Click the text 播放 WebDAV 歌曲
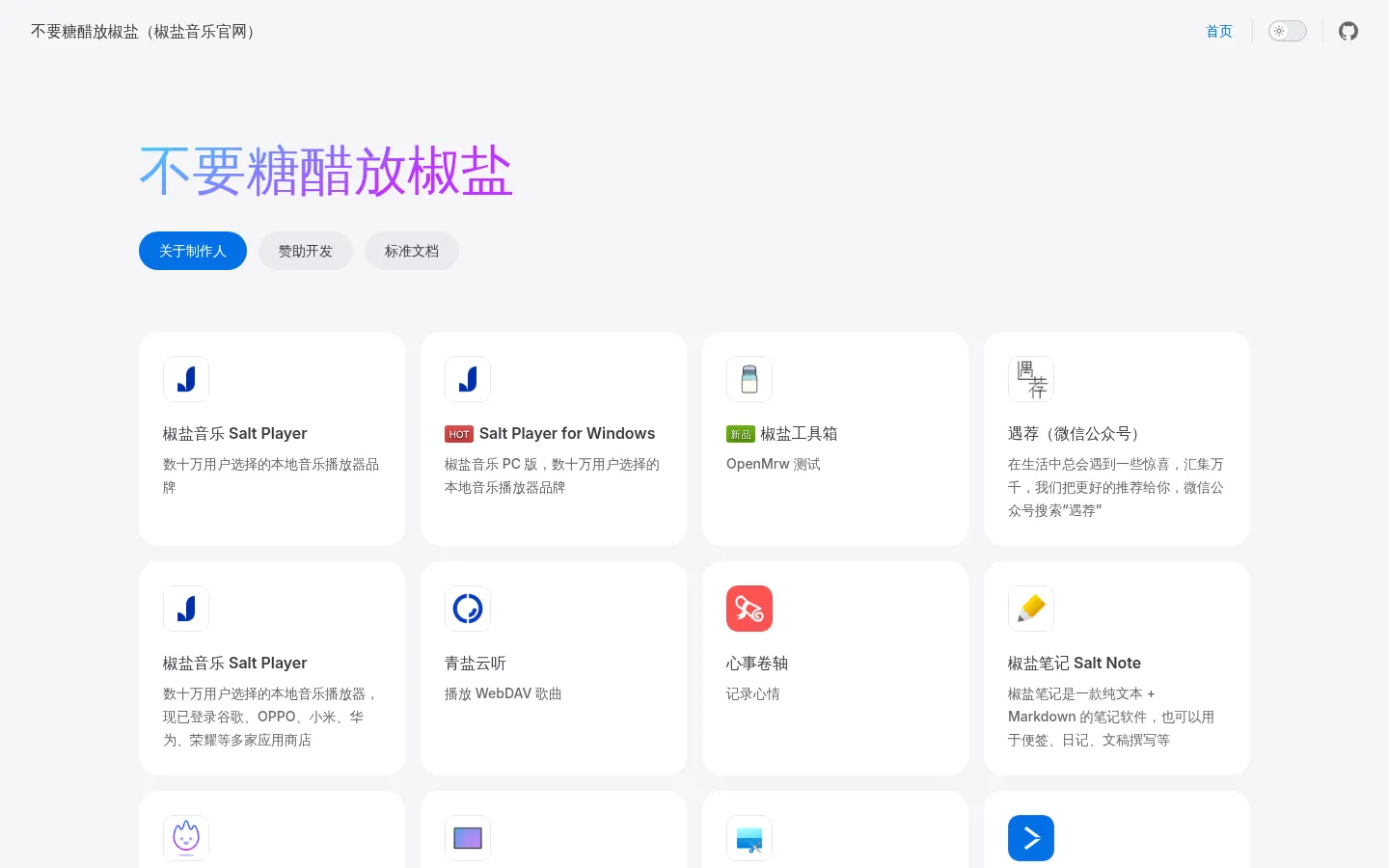Viewport: 1389px width, 868px height. point(504,693)
